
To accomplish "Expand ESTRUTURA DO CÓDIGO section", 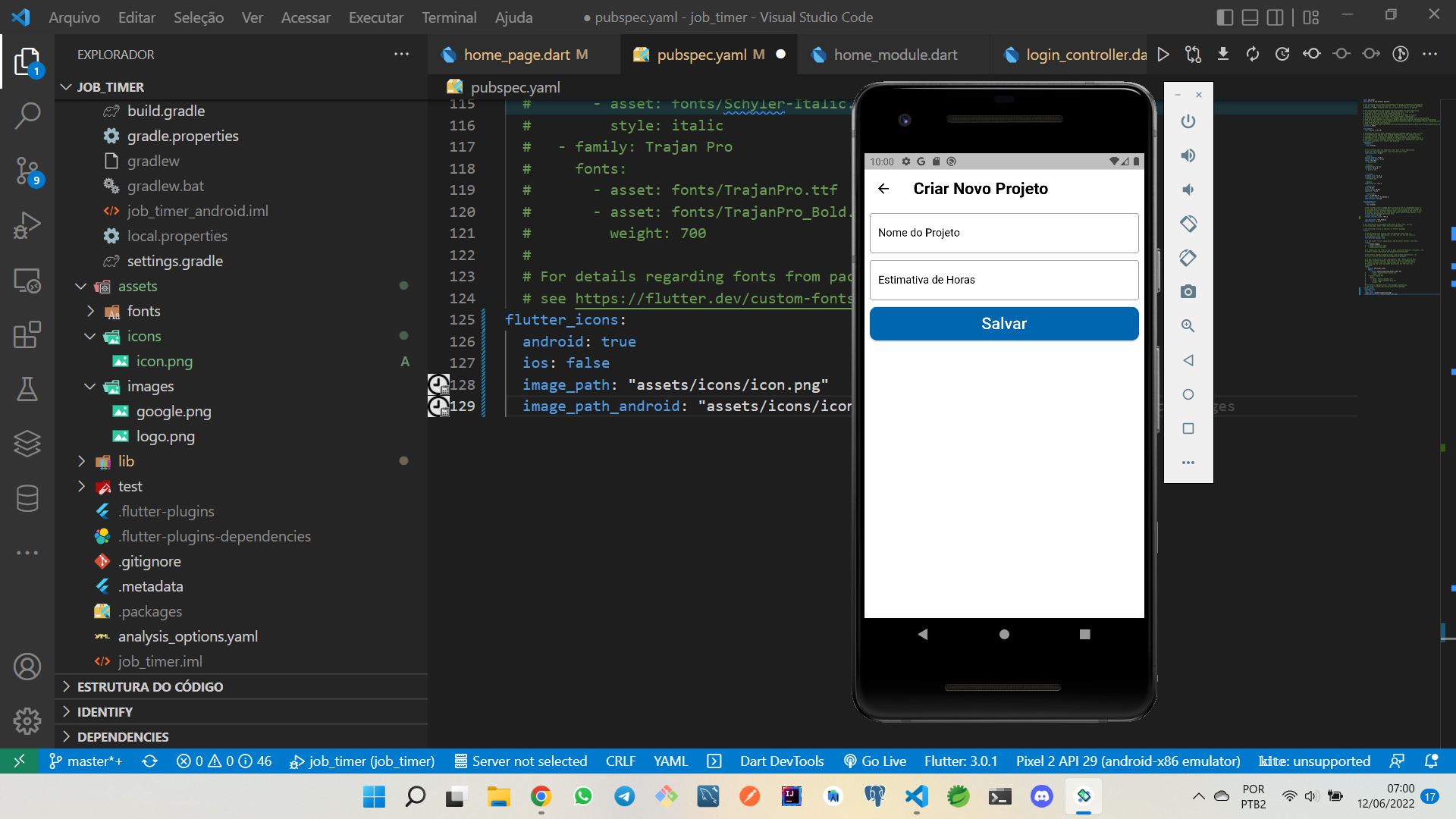I will point(150,686).
